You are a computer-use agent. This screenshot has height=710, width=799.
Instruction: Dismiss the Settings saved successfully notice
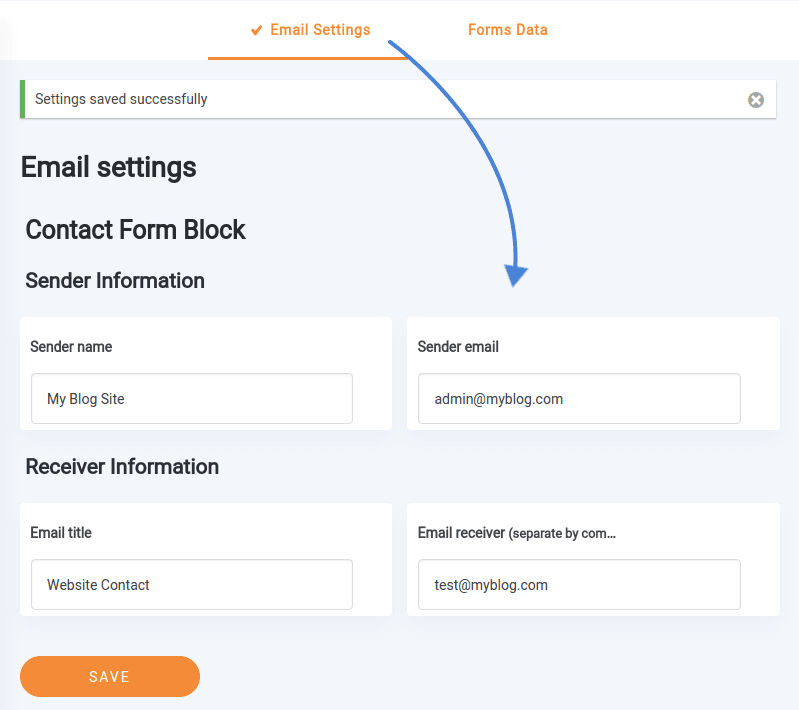tap(756, 100)
